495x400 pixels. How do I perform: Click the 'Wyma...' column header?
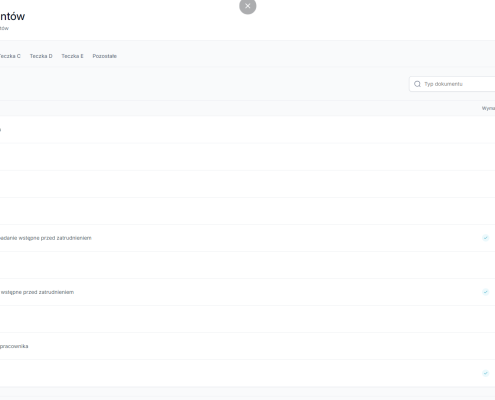pos(488,108)
